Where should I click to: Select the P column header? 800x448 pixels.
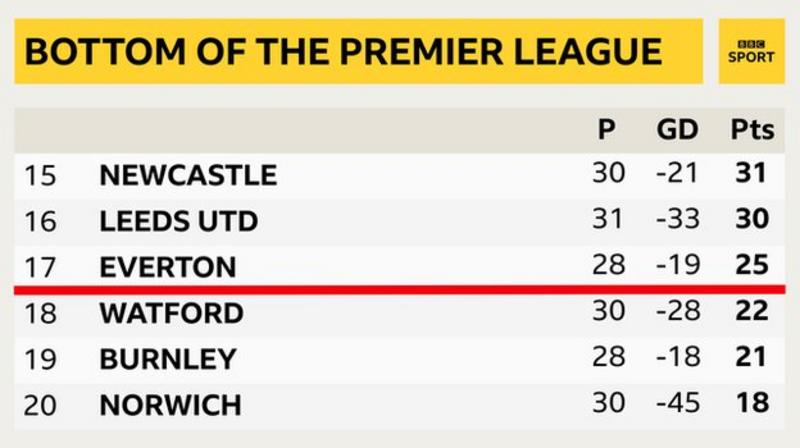pyautogui.click(x=606, y=129)
